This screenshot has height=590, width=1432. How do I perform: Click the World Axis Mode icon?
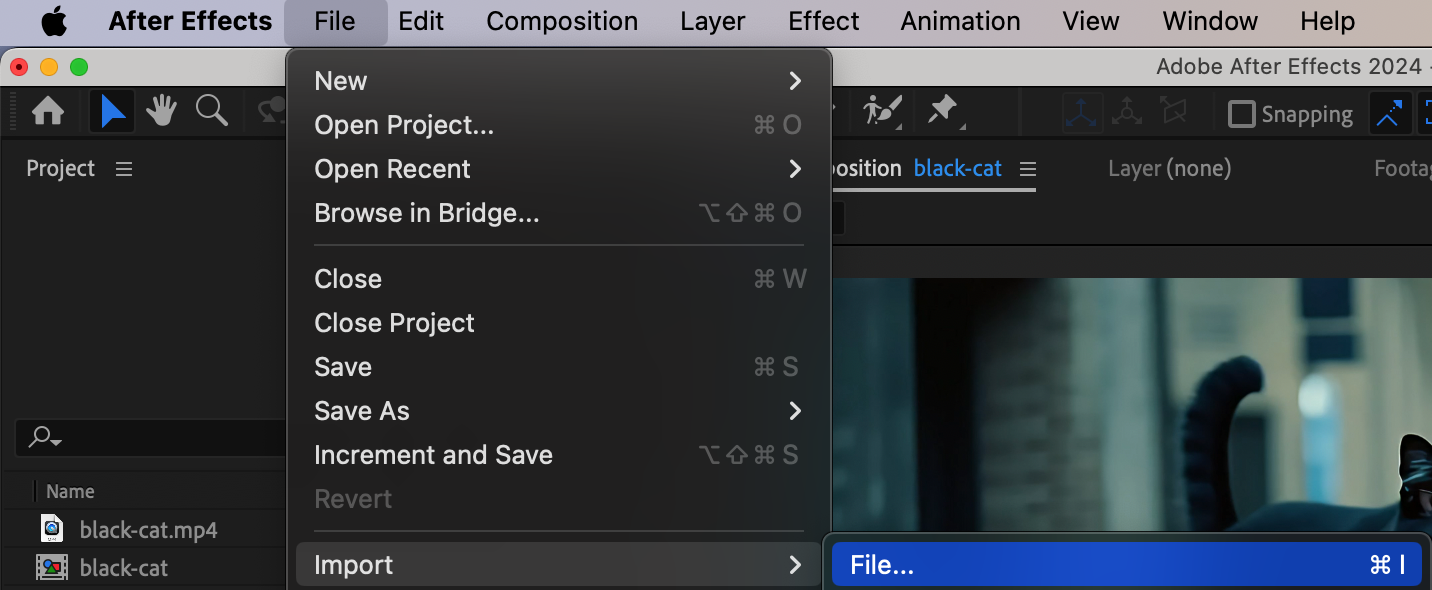click(1127, 113)
